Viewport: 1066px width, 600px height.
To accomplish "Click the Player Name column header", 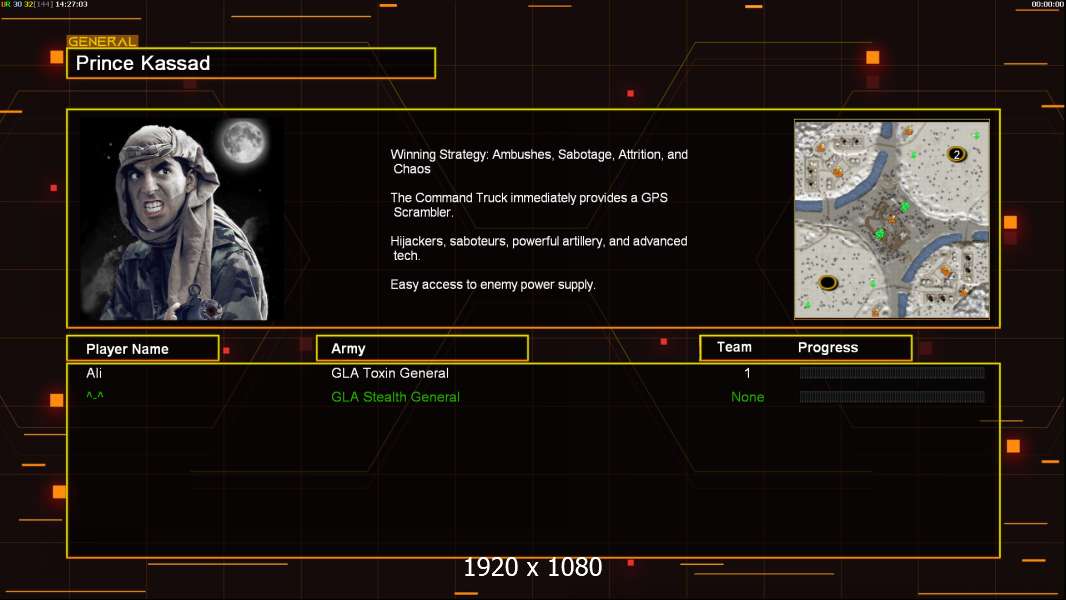I will click(143, 349).
